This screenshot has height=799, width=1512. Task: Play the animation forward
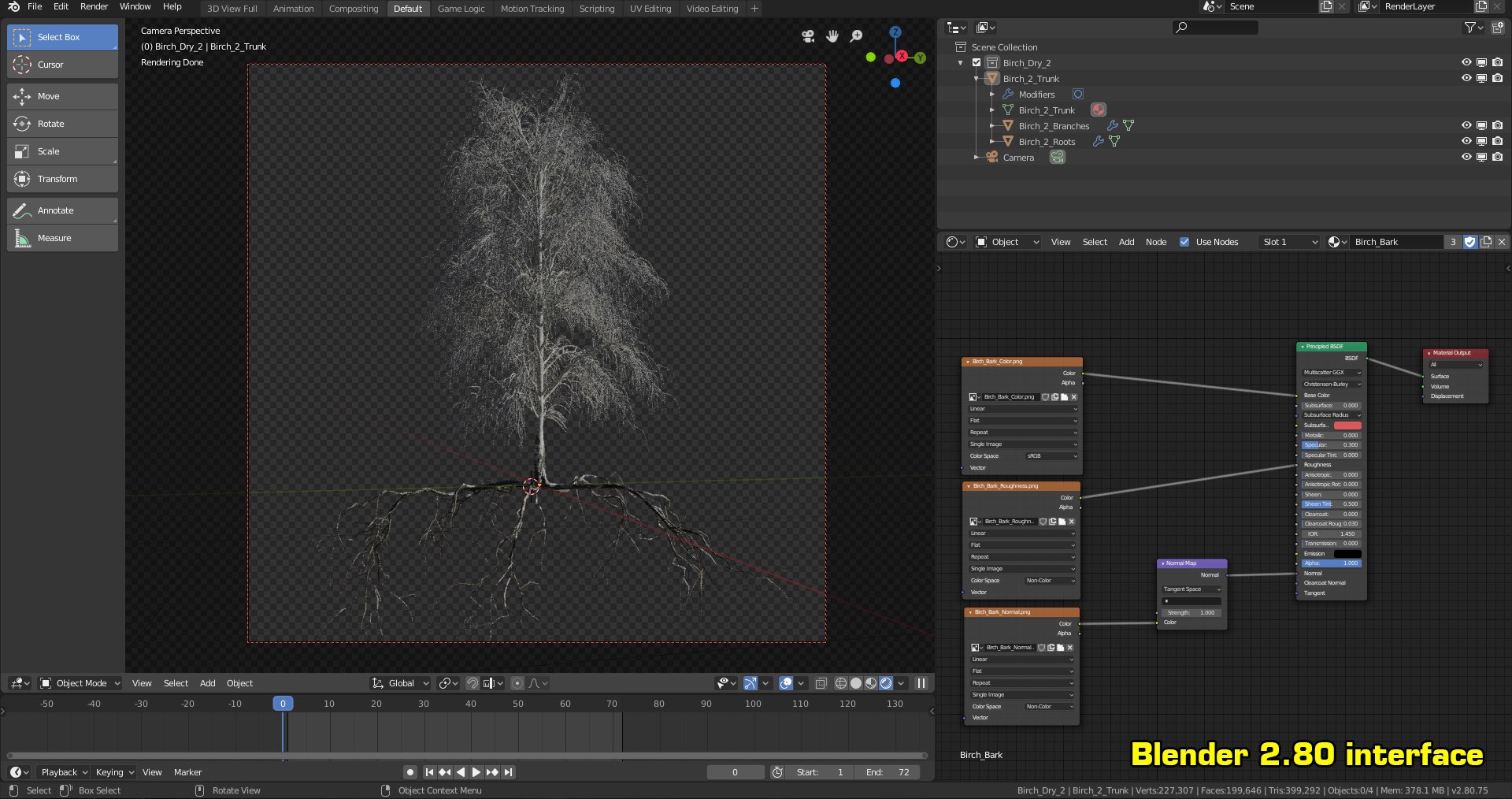476,772
